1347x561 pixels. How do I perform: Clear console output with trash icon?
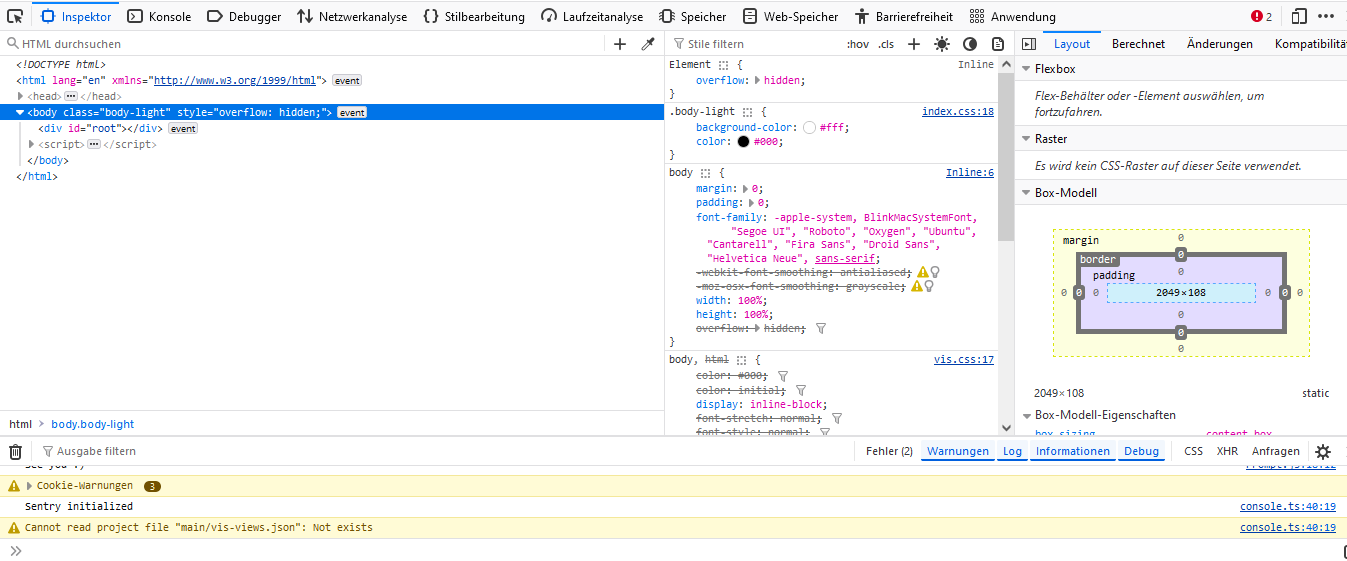(x=16, y=452)
